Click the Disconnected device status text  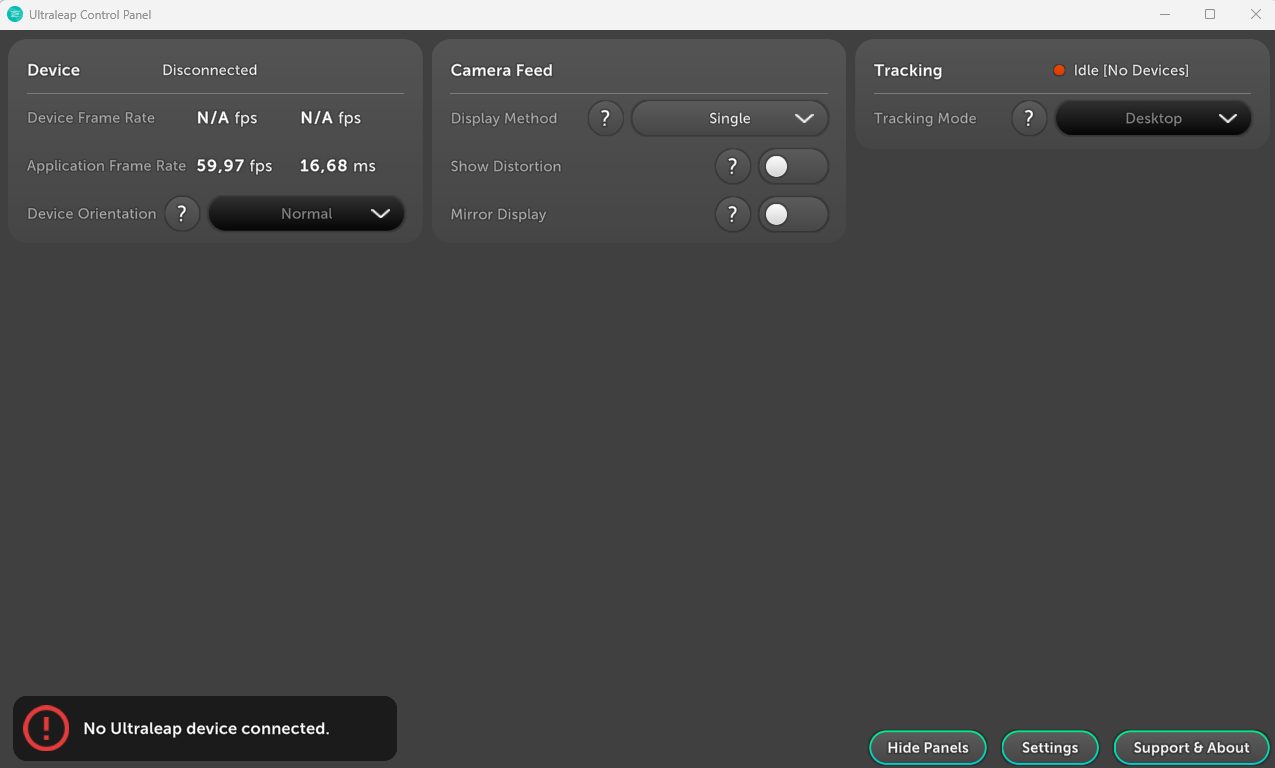[210, 70]
